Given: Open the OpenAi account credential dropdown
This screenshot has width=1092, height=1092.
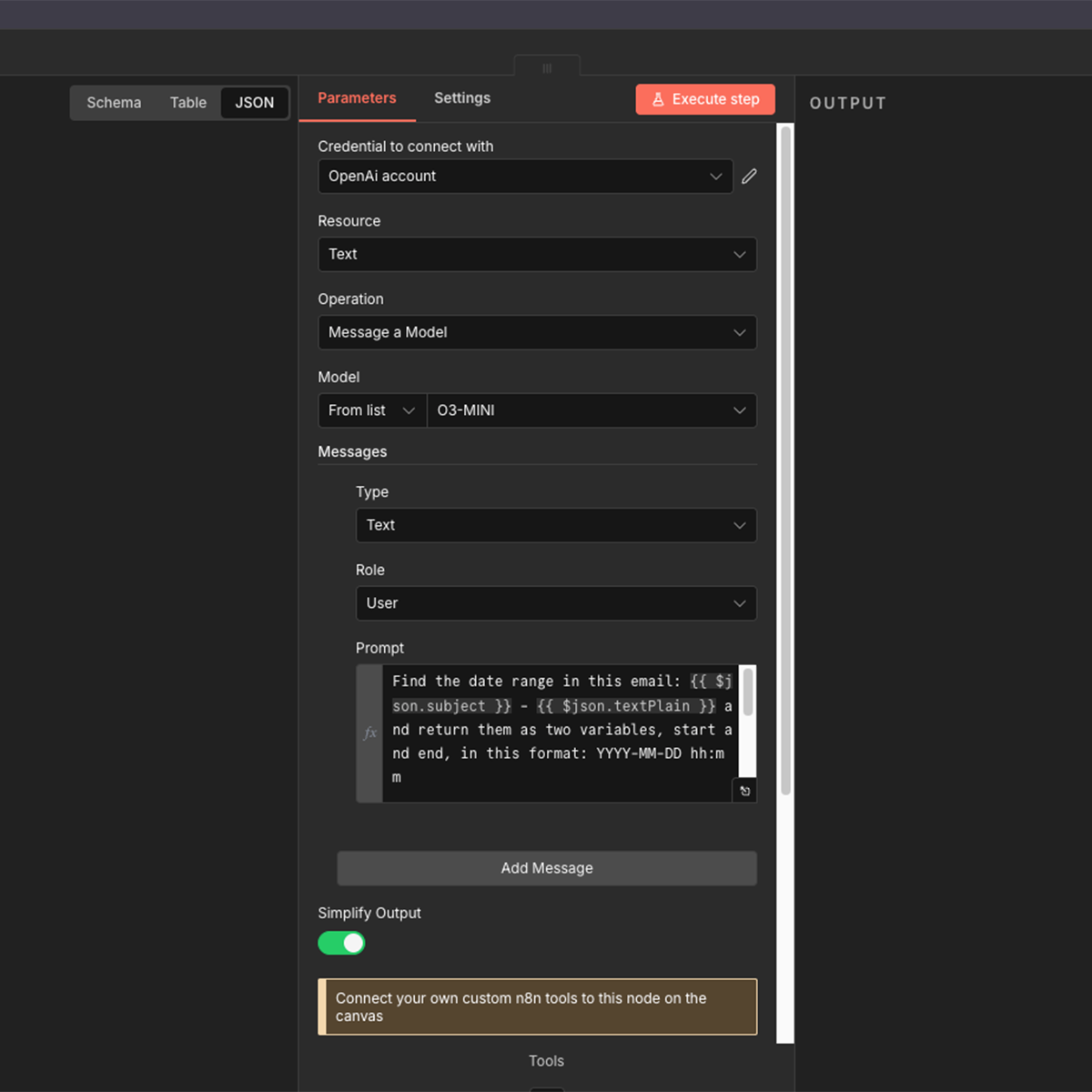Looking at the screenshot, I should [x=526, y=176].
